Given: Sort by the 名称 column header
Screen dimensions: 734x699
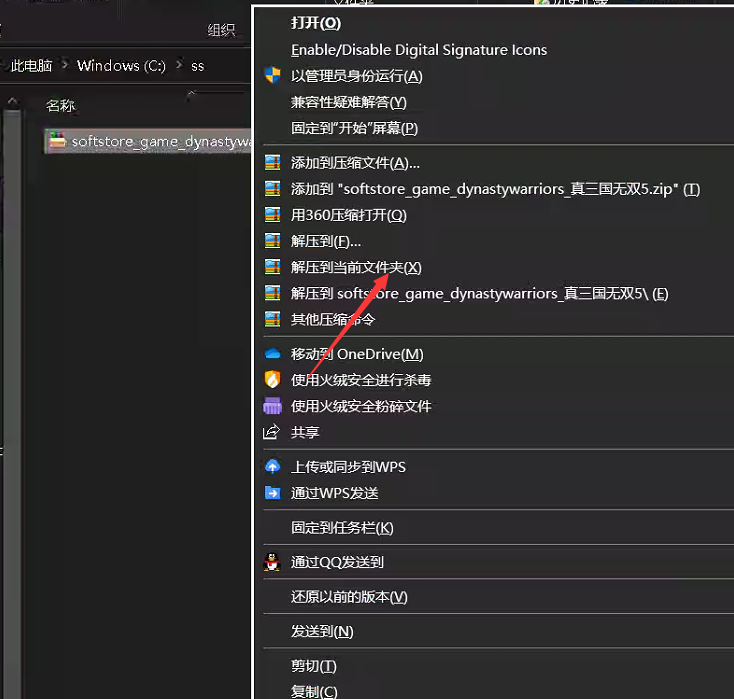Looking at the screenshot, I should [x=60, y=106].
